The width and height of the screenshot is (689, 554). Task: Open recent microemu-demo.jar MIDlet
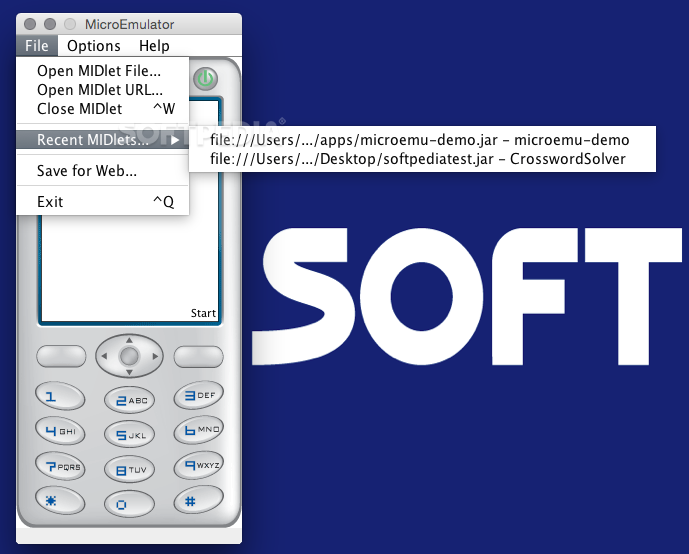422,140
